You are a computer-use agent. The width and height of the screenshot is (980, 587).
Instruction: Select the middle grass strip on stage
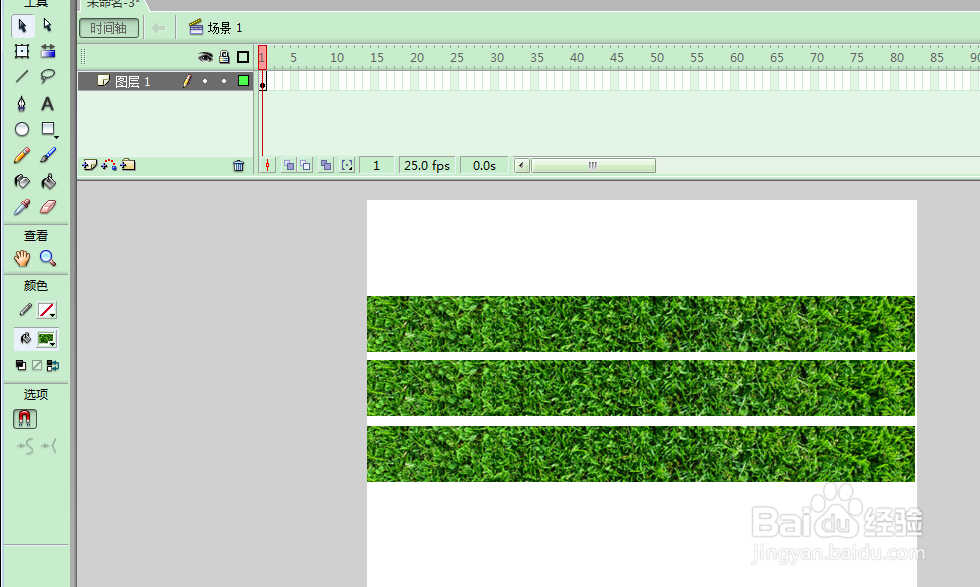coord(641,388)
